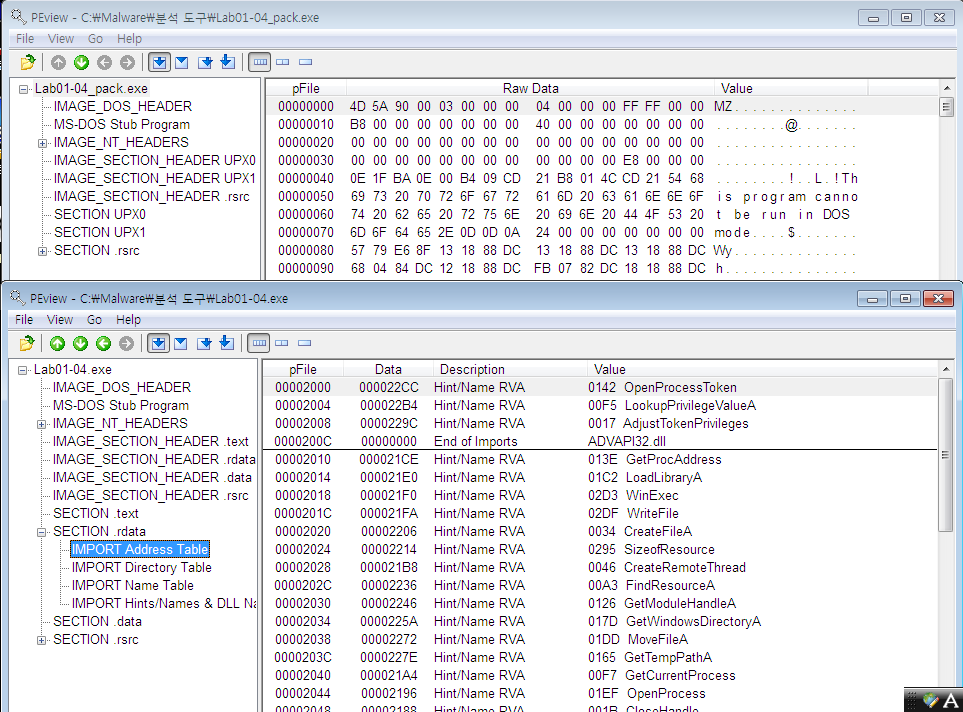This screenshot has width=963, height=712.
Task: Click the gray back arrow in Lab01-04_pack.exe window
Action: click(104, 62)
